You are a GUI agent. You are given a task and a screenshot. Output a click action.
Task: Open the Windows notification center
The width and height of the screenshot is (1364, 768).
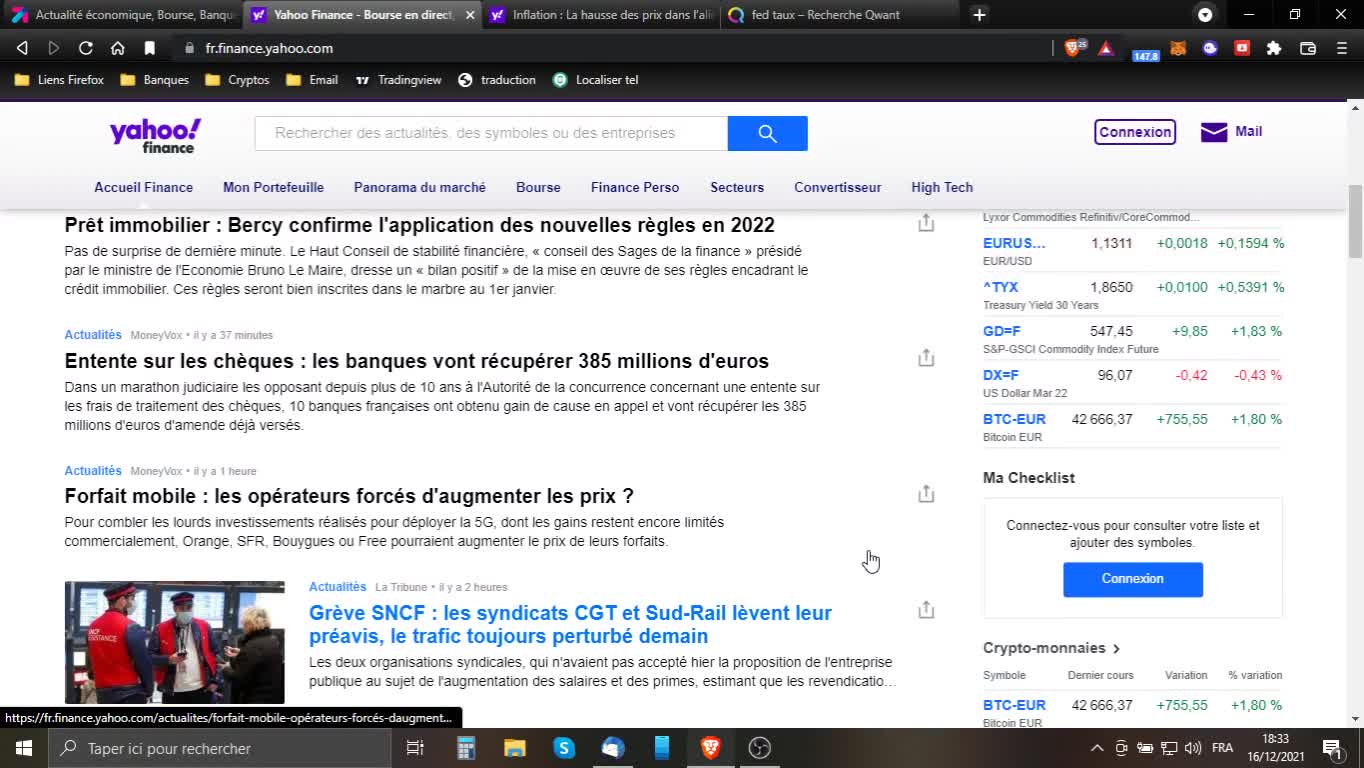(1332, 748)
